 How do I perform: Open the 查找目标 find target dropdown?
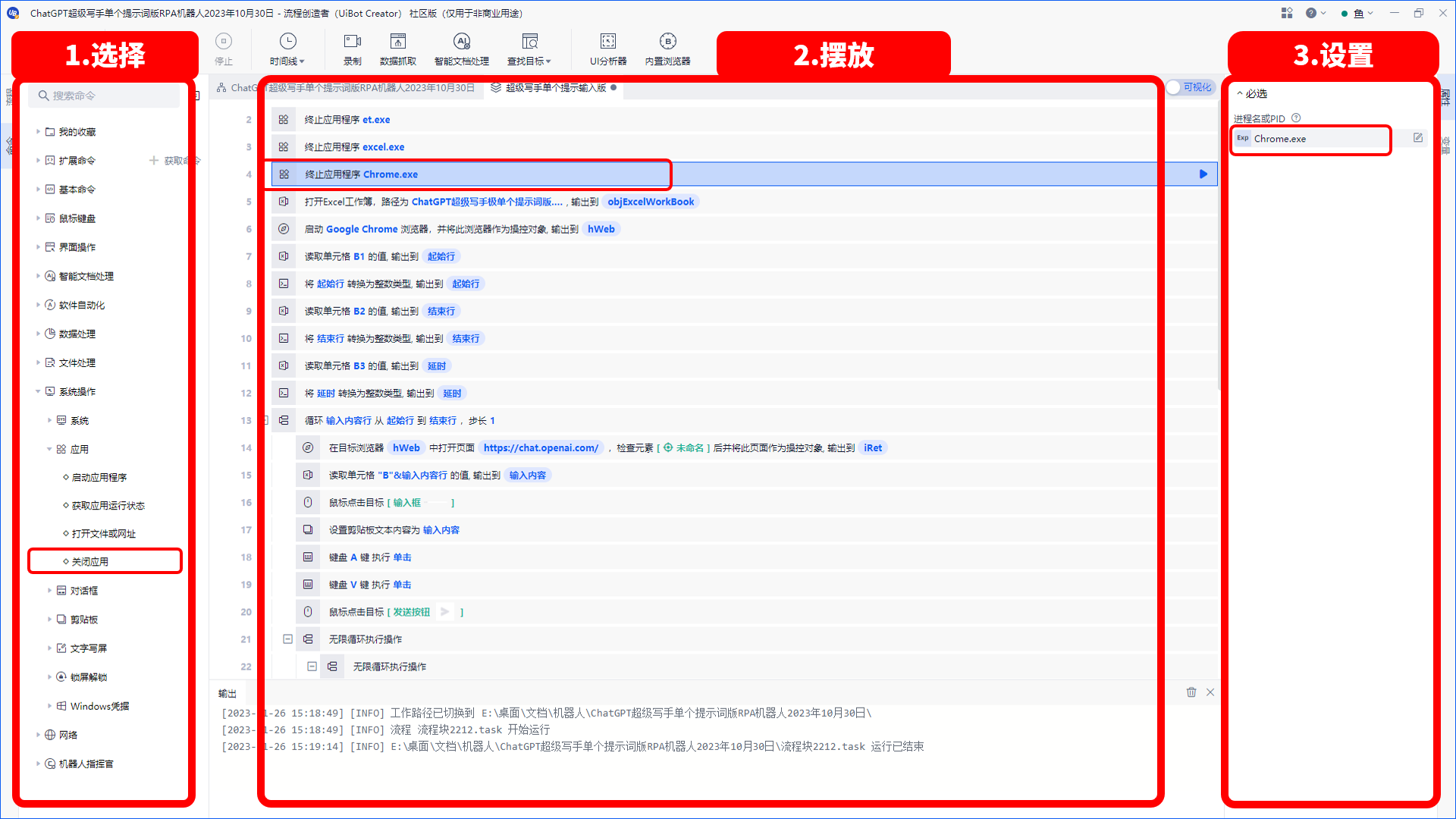pyautogui.click(x=529, y=49)
